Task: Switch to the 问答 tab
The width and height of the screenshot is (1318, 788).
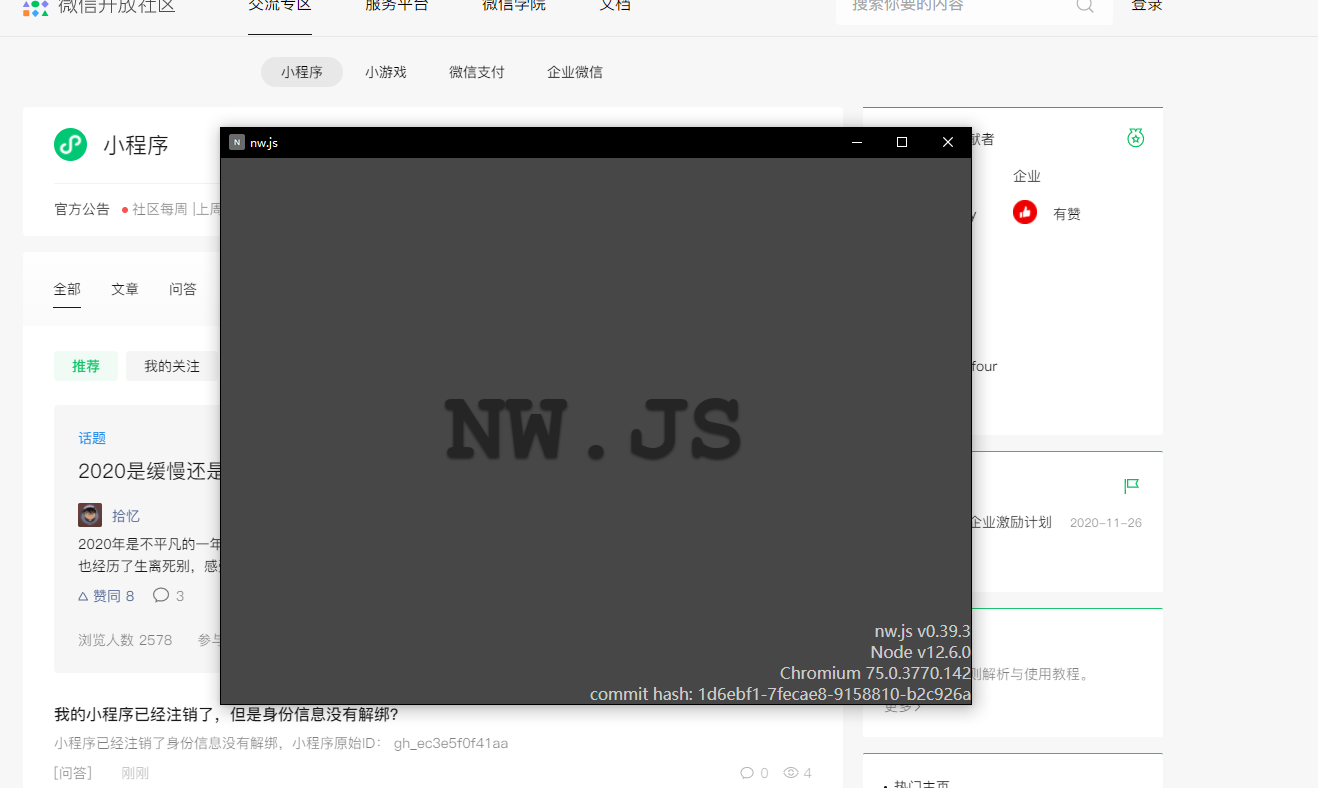Action: click(x=183, y=289)
